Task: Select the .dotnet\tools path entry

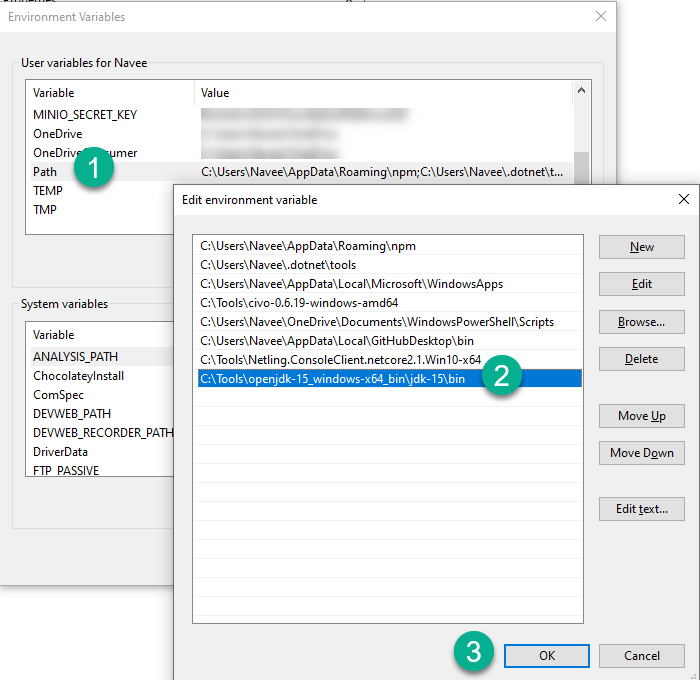Action: (388, 265)
